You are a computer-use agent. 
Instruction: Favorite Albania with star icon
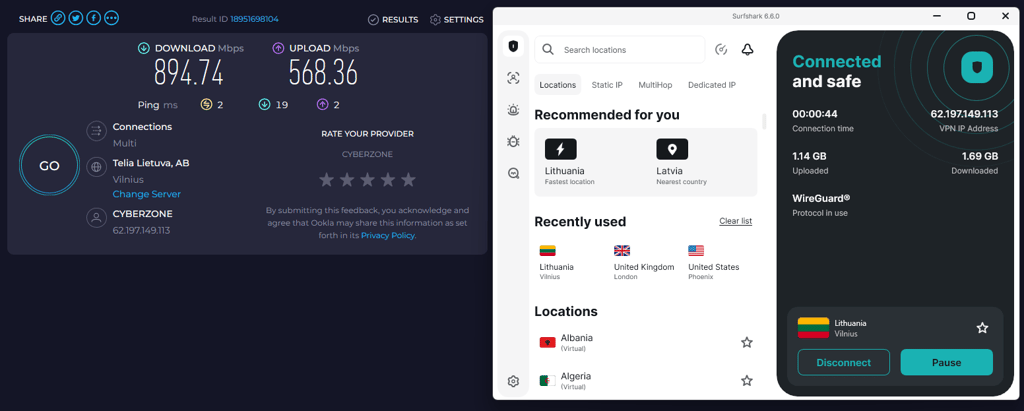coord(747,342)
